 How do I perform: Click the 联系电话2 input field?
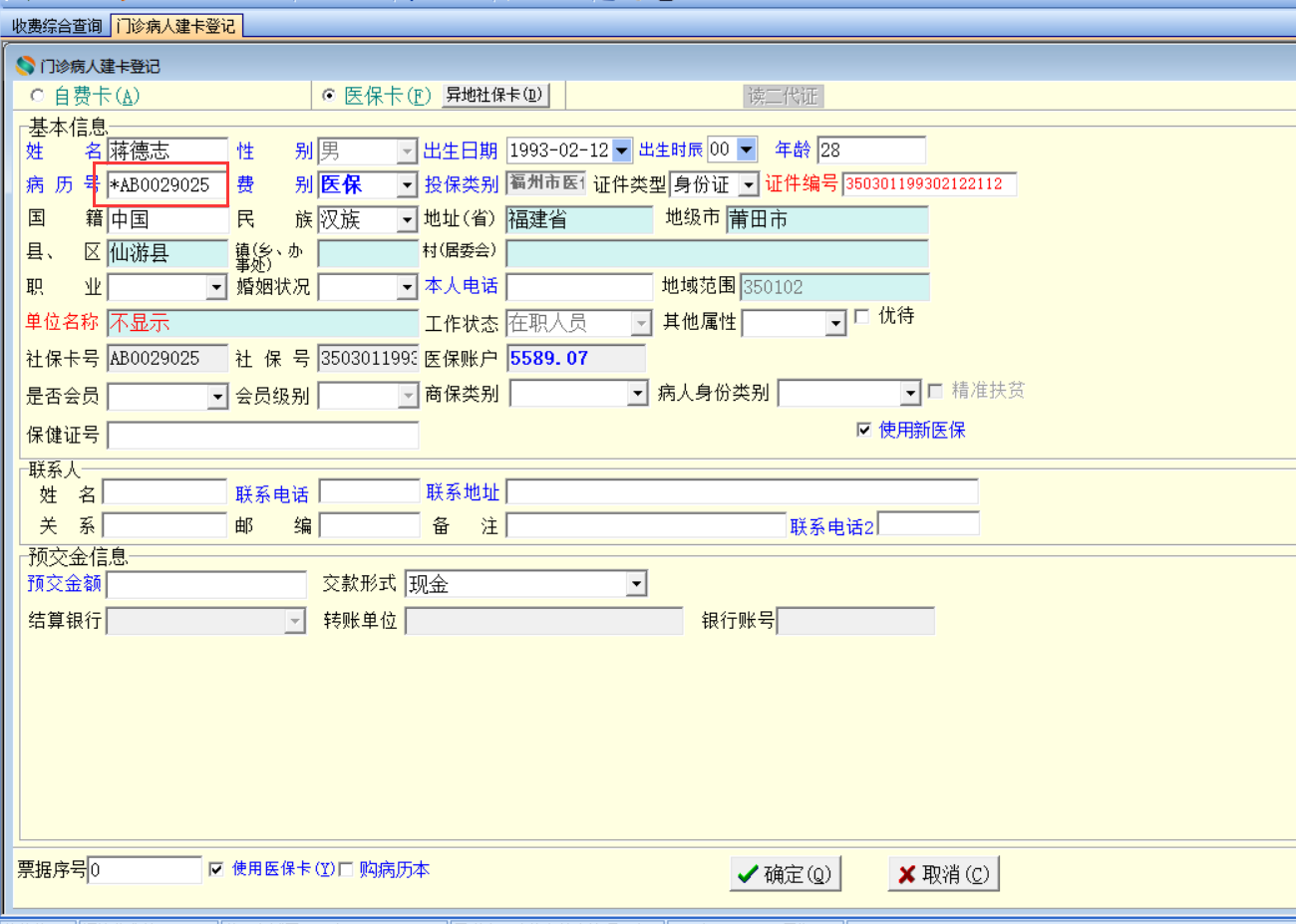pyautogui.click(x=928, y=523)
